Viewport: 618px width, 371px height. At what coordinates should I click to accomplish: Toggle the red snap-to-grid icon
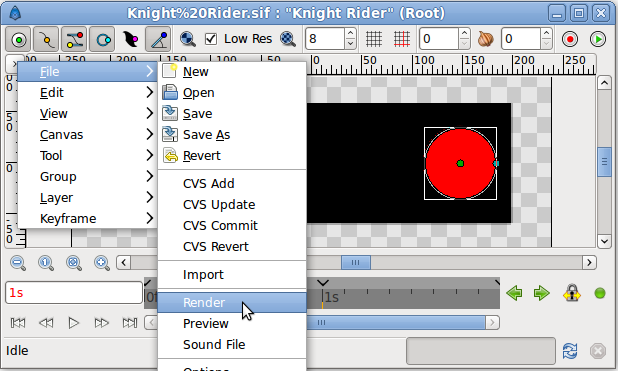(x=402, y=39)
